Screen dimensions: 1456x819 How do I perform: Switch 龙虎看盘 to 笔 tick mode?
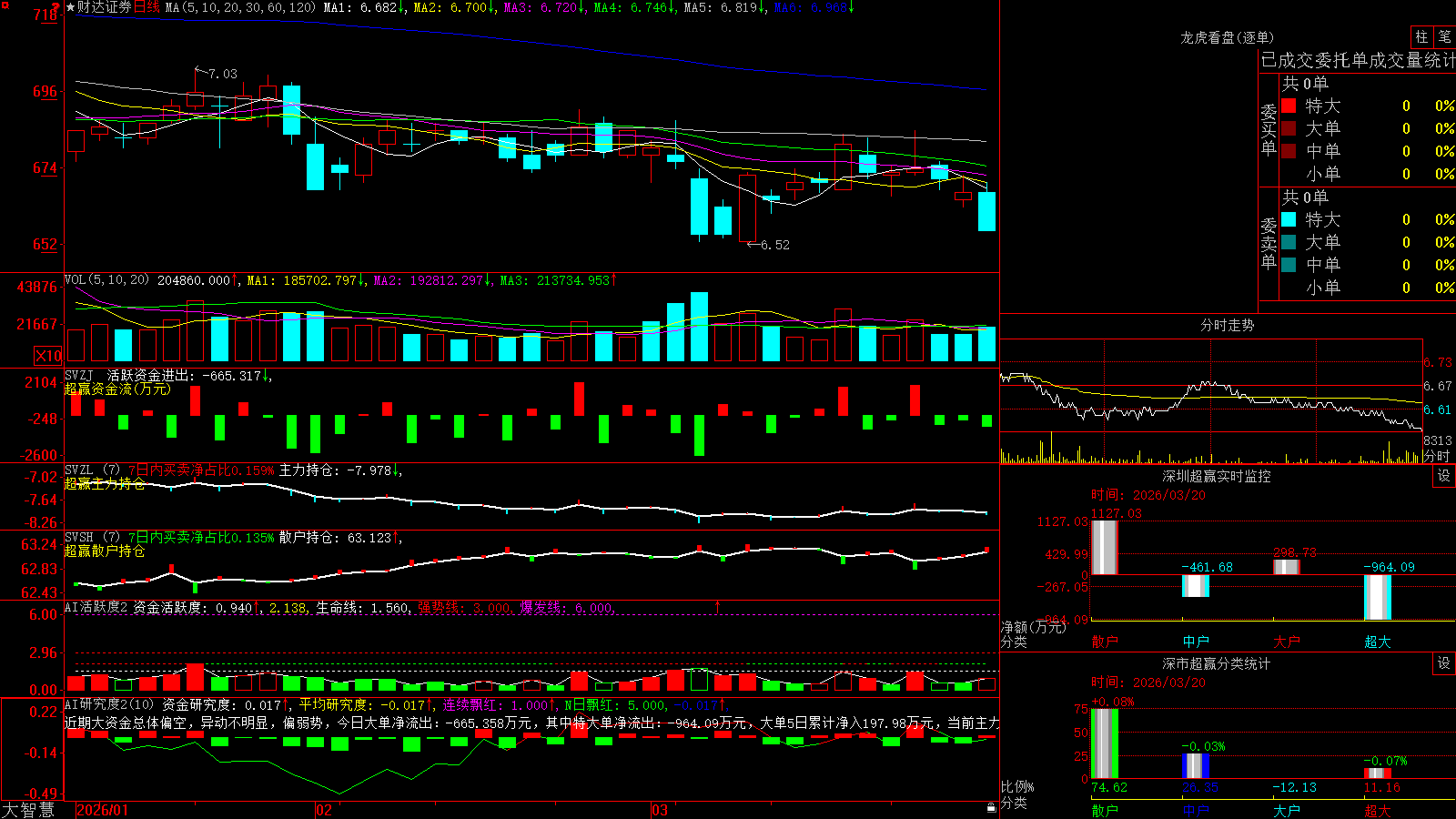pyautogui.click(x=1444, y=37)
